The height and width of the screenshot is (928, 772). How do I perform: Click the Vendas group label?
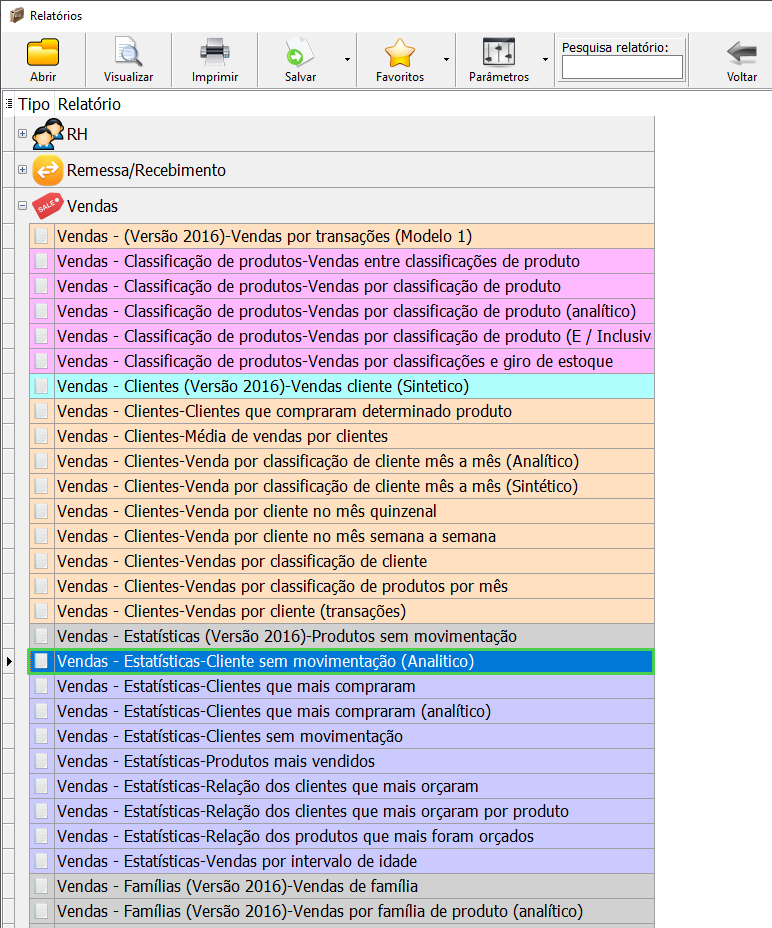(92, 206)
